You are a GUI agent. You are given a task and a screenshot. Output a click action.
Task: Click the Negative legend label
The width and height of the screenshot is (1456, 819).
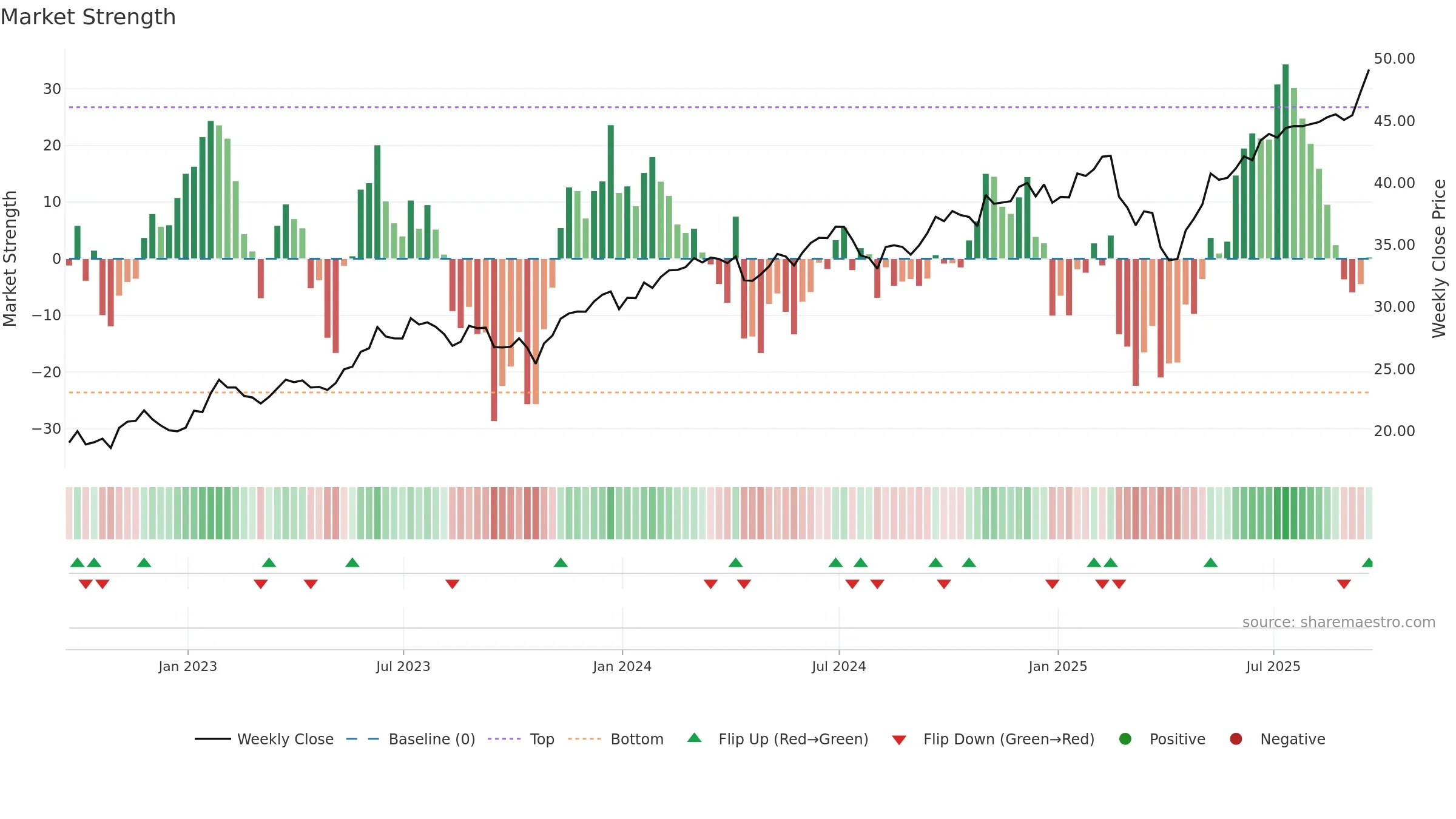point(1293,739)
